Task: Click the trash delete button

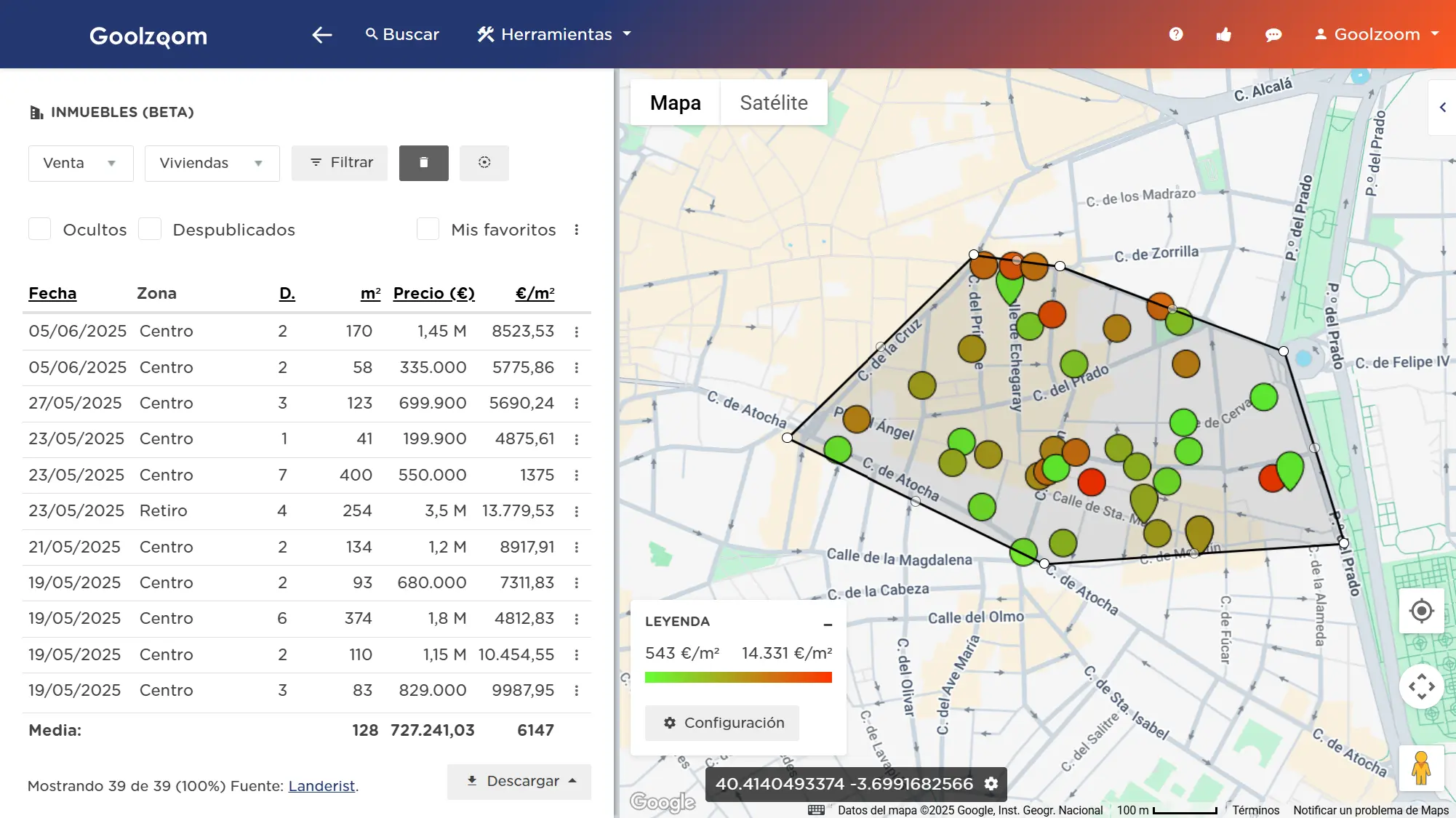Action: pos(424,163)
